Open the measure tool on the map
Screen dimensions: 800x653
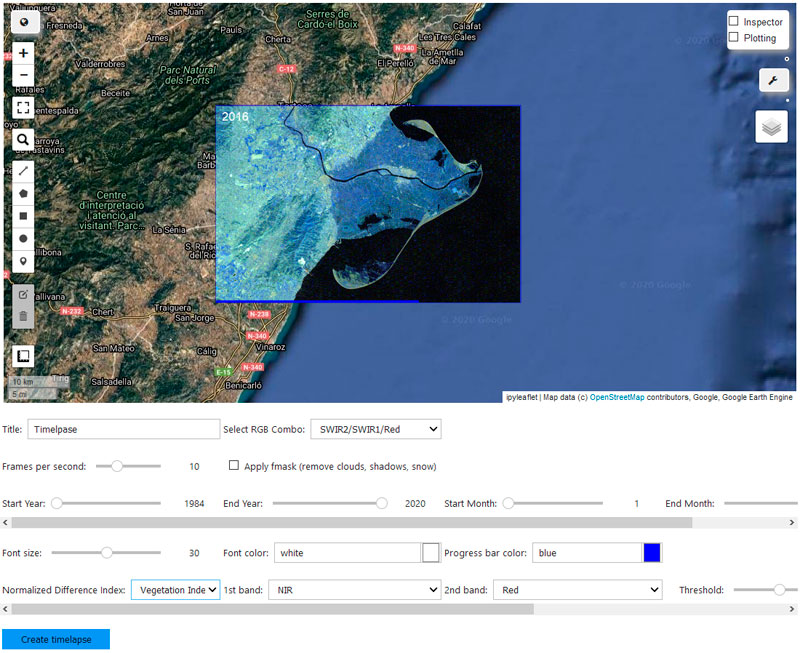click(x=23, y=356)
